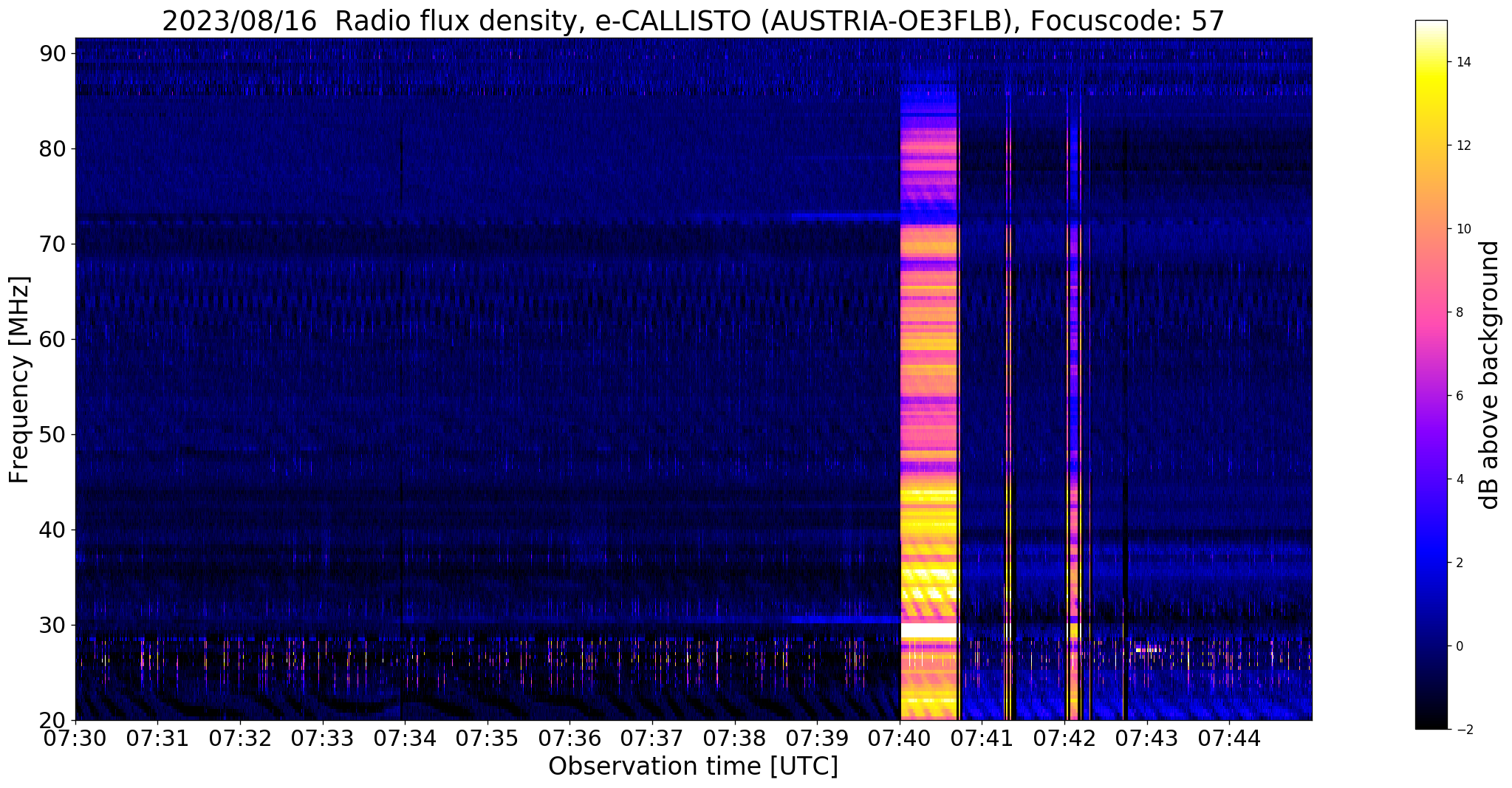Click the 07:32 time tick label
This screenshot has width=1512, height=788.
click(x=239, y=738)
